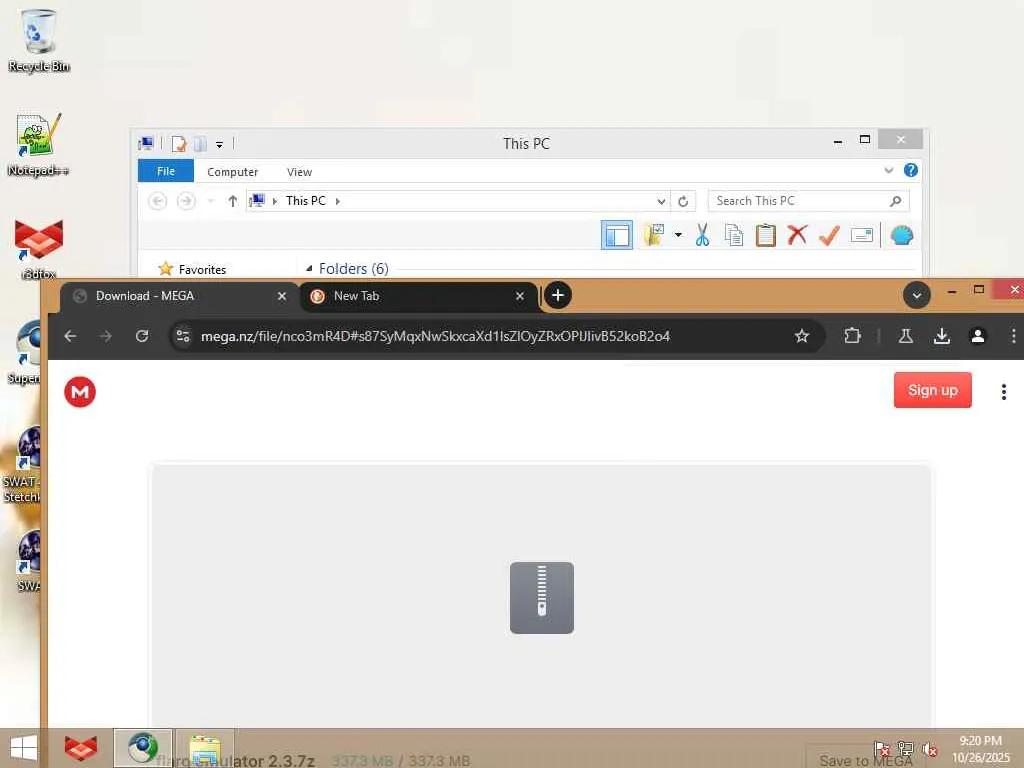The height and width of the screenshot is (768, 1024).
Task: Click the Explorer search magnifier icon
Action: point(896,201)
